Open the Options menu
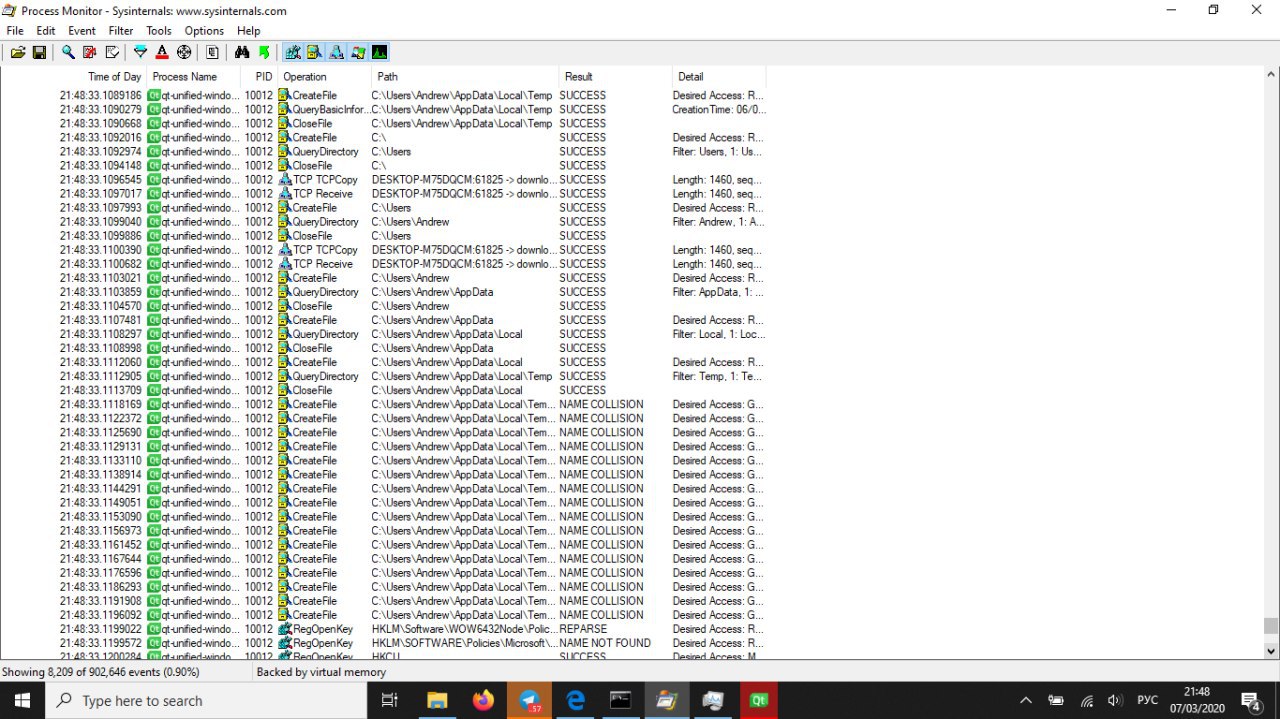 [204, 31]
